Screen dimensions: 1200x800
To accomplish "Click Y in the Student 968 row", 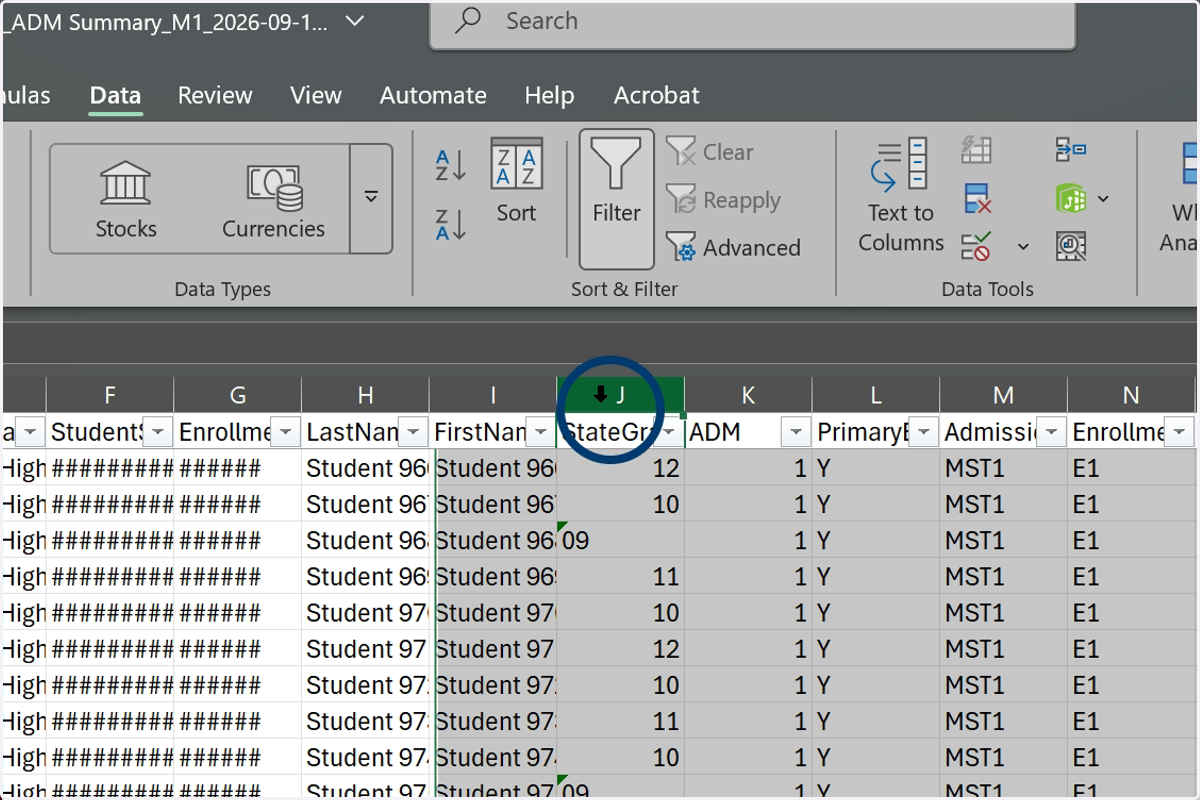I will (876, 541).
